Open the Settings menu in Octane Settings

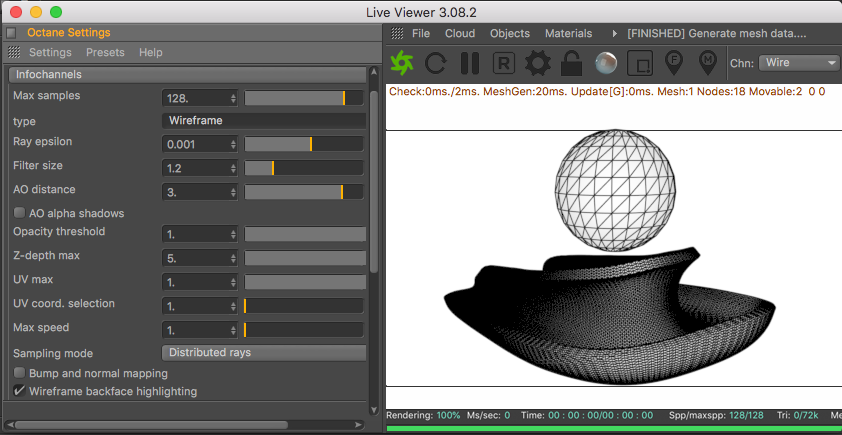[x=50, y=52]
